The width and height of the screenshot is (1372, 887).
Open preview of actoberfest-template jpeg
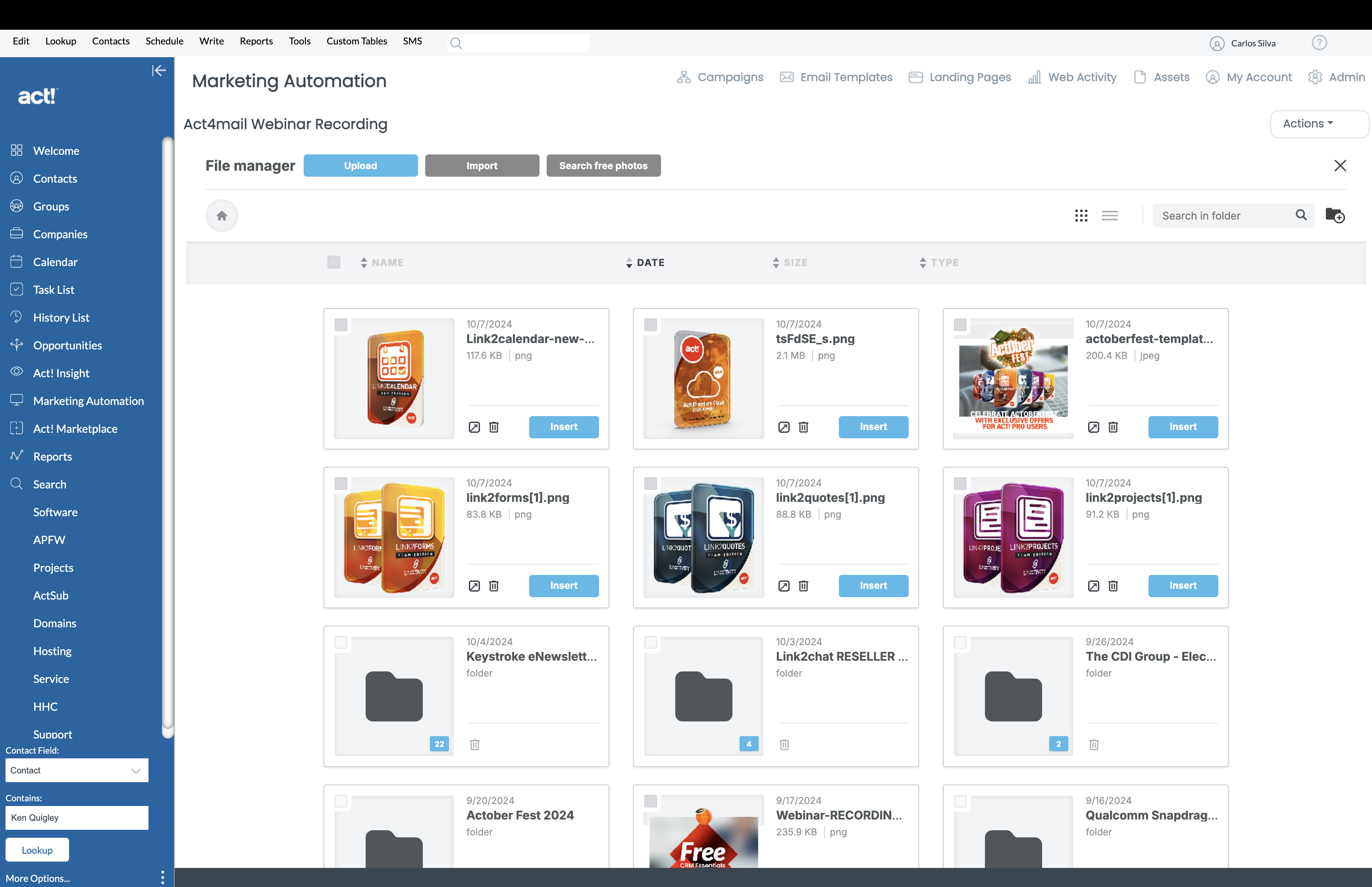[1093, 427]
